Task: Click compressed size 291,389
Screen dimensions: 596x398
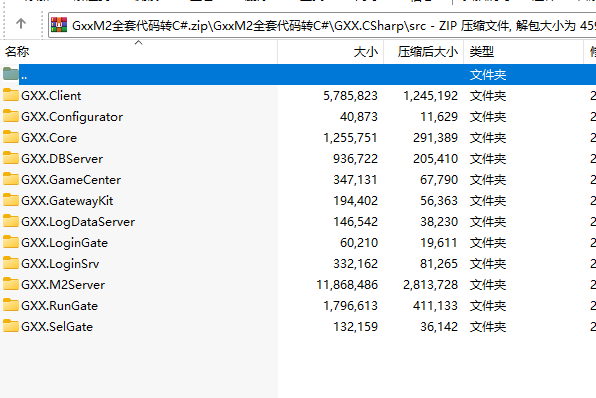Action: [436, 138]
